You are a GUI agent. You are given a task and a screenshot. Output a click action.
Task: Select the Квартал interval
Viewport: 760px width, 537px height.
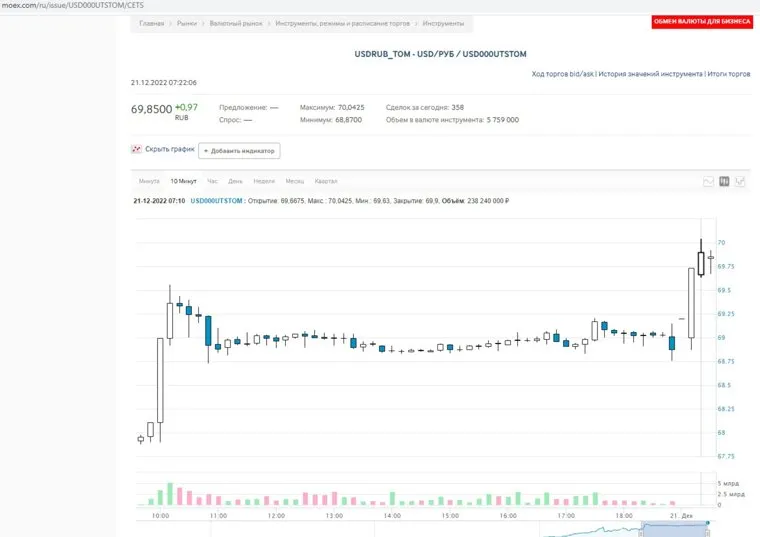[x=326, y=181]
